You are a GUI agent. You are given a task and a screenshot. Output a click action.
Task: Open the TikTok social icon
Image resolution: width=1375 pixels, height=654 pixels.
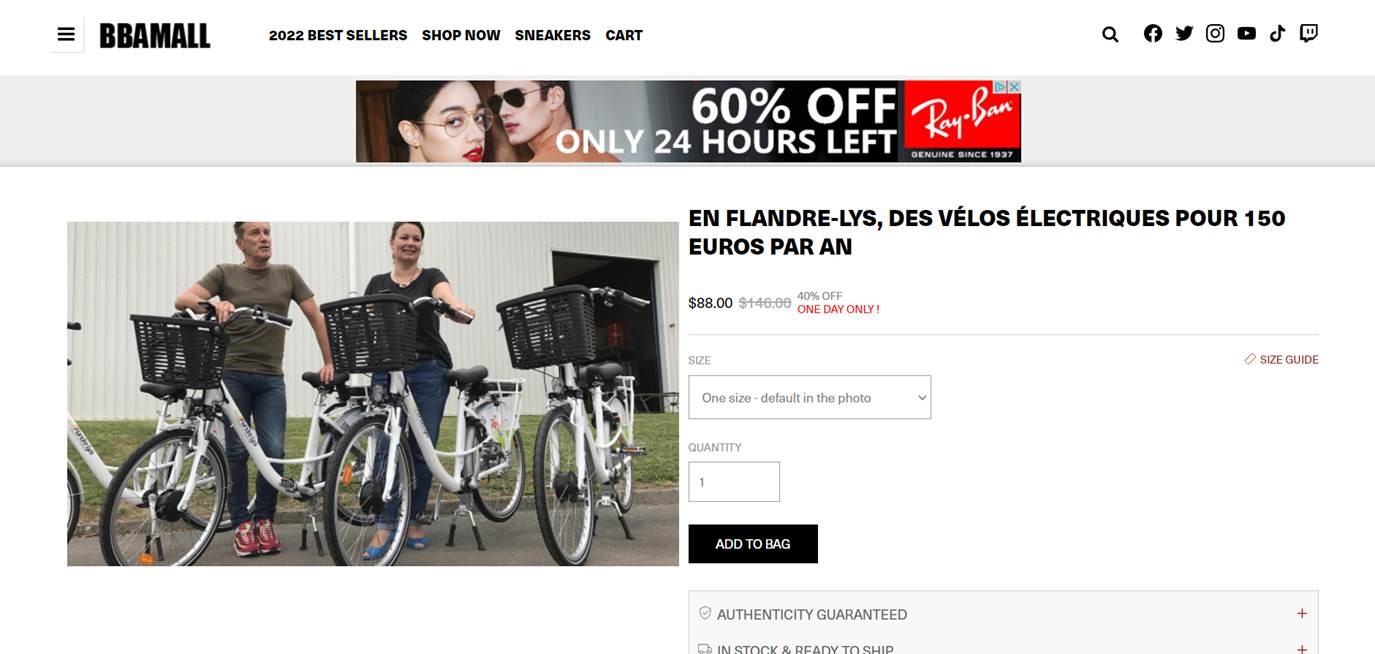point(1277,33)
